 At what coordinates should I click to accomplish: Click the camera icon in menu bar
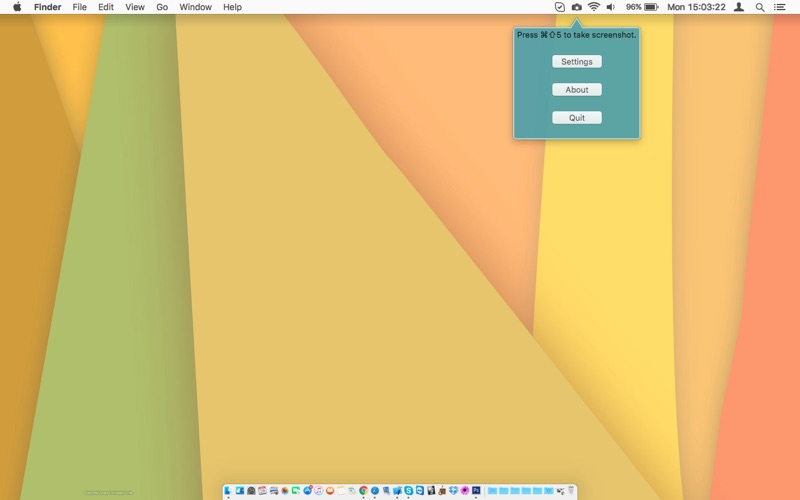pyautogui.click(x=577, y=7)
